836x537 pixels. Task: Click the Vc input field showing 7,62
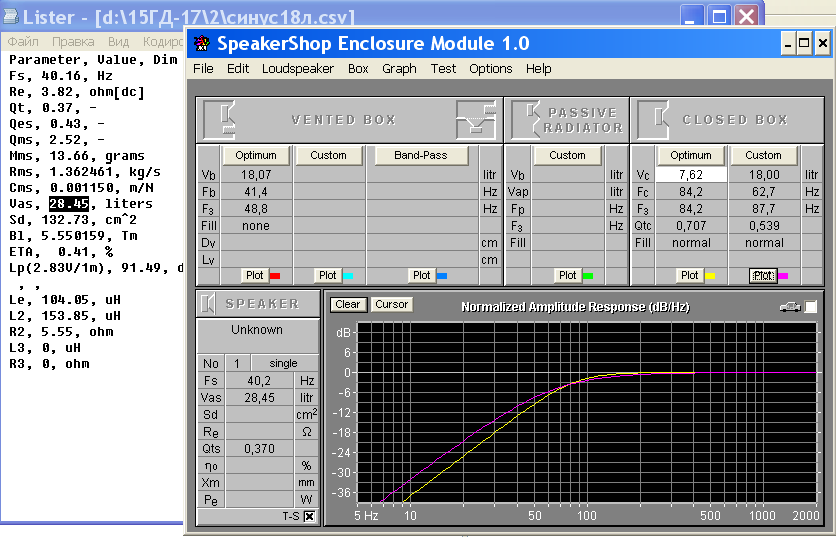691,174
